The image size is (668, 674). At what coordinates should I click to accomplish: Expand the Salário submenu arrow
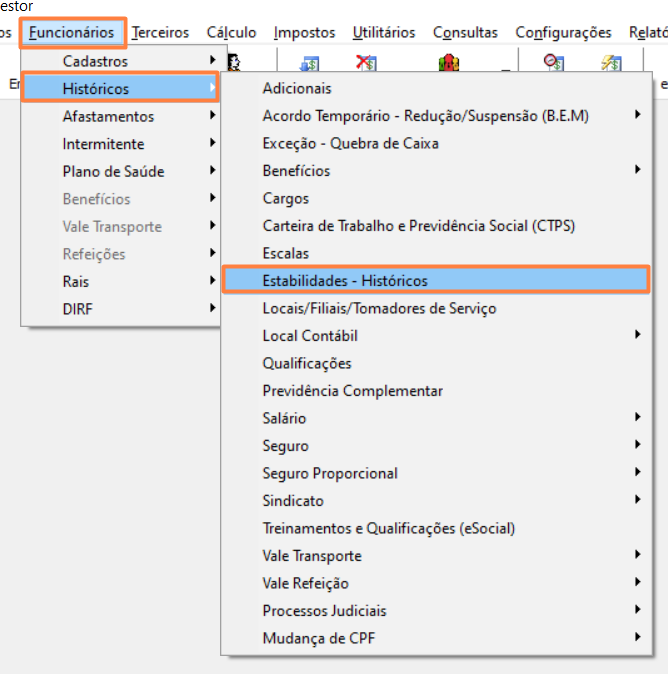coord(637,418)
